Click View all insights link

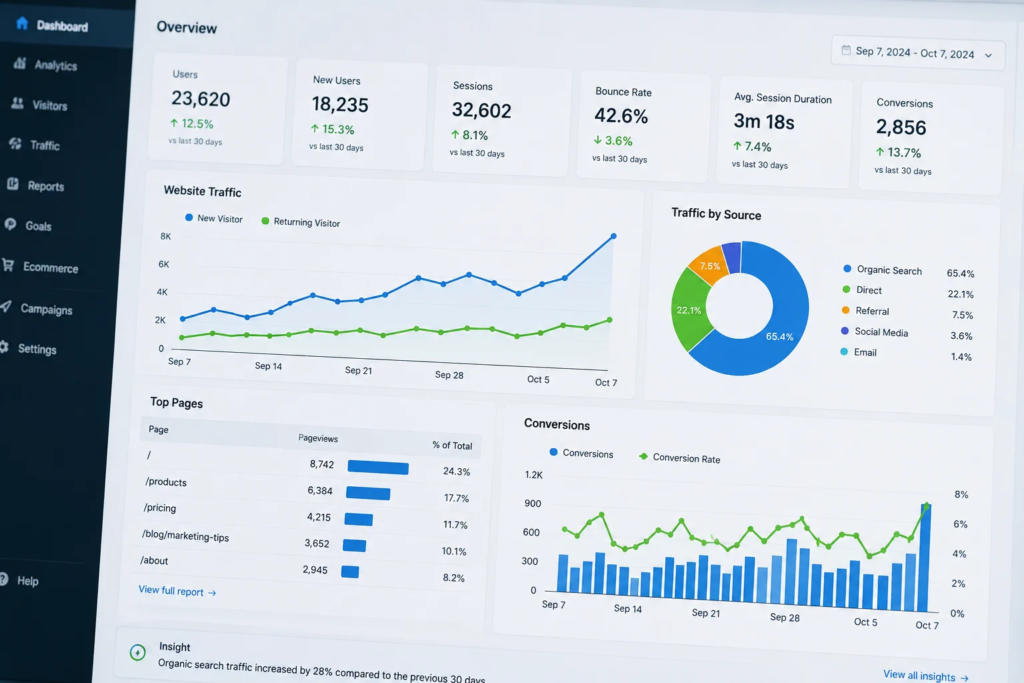coord(925,676)
